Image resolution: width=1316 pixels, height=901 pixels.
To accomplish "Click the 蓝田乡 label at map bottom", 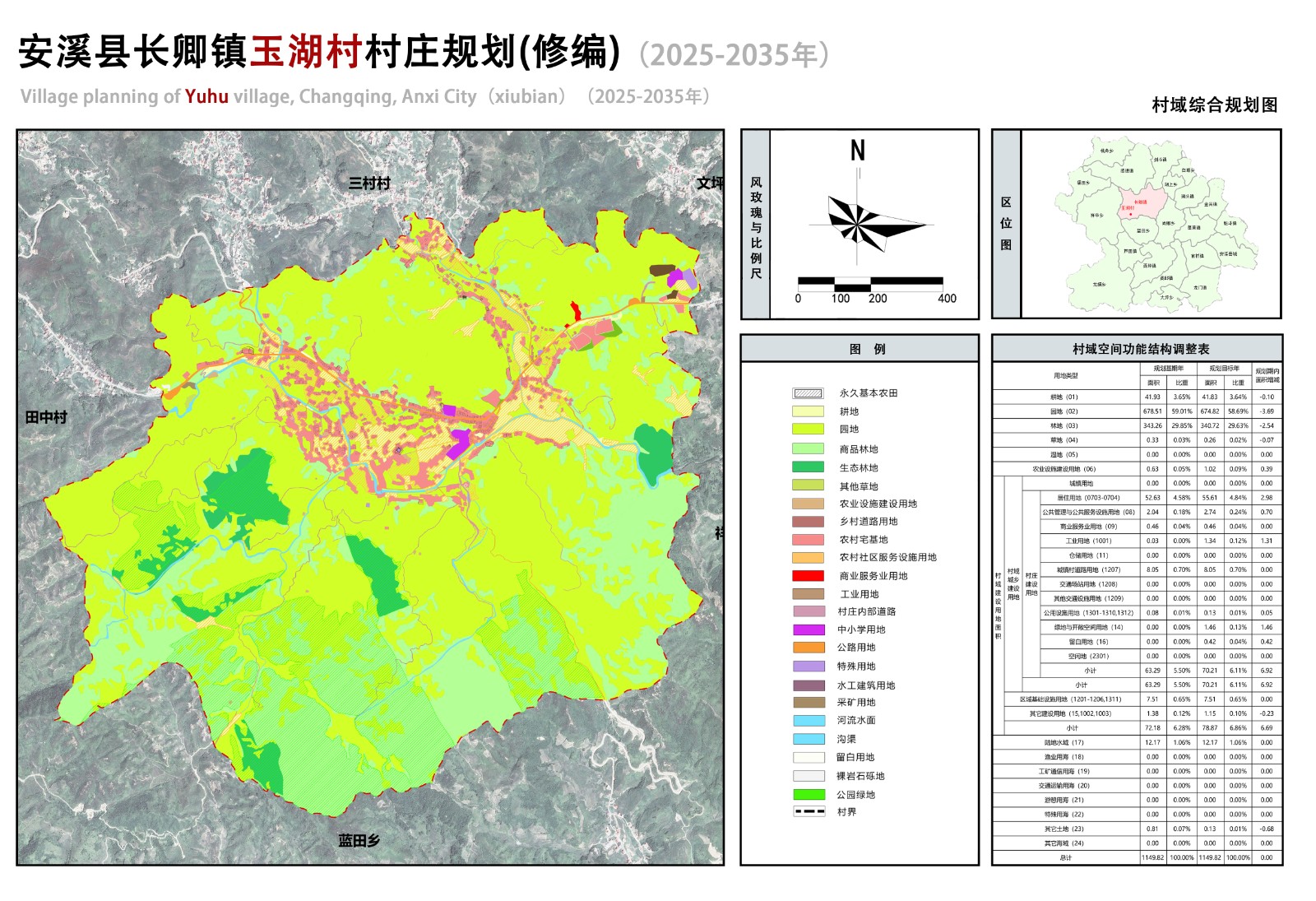I will 359,840.
